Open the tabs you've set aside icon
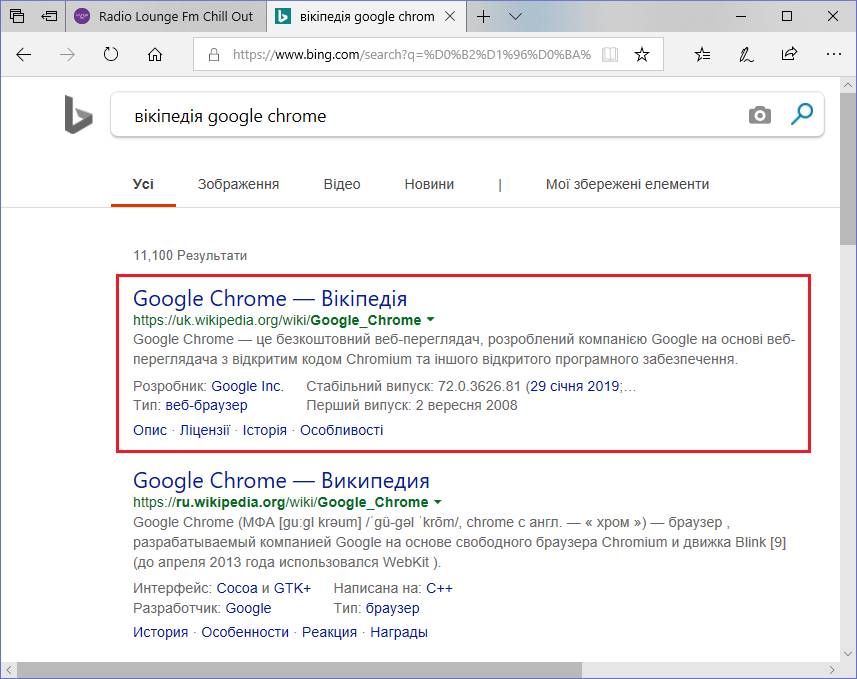Viewport: 857px width, 679px height. (17, 16)
